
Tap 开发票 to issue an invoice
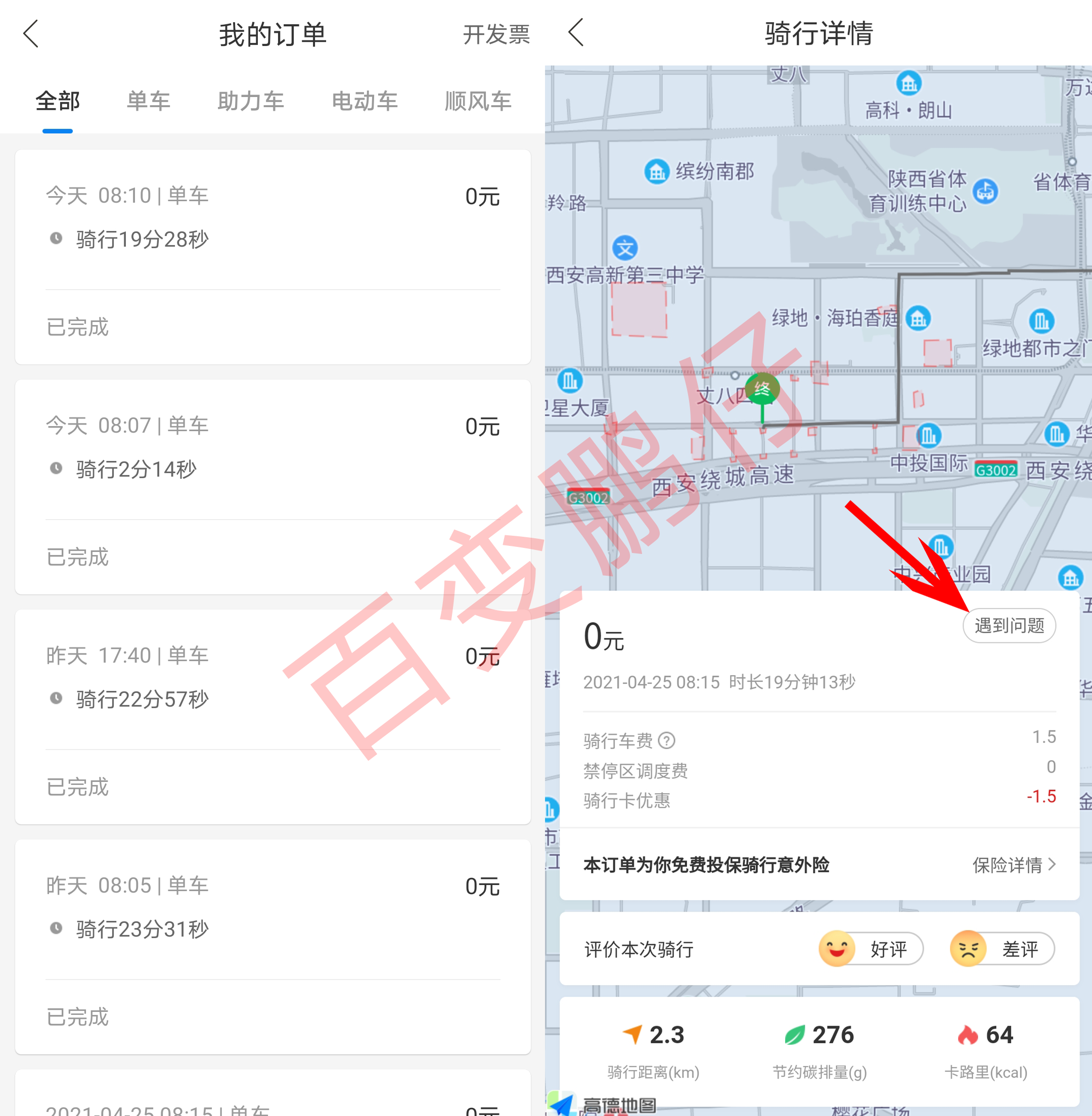click(496, 34)
